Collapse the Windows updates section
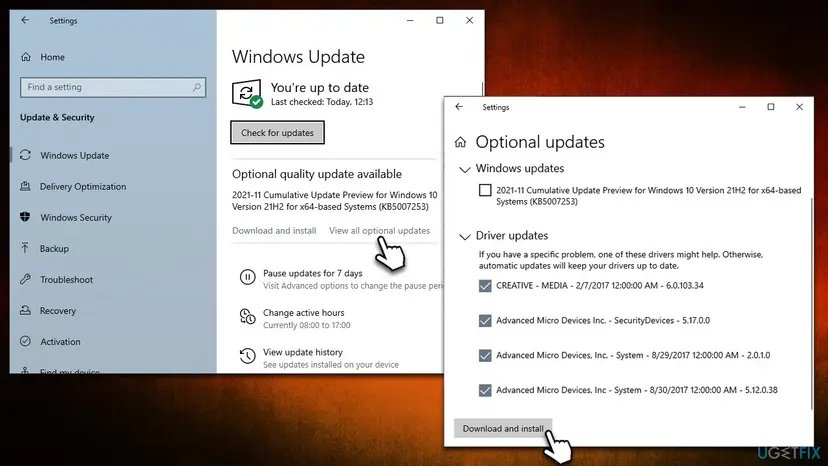 click(464, 169)
